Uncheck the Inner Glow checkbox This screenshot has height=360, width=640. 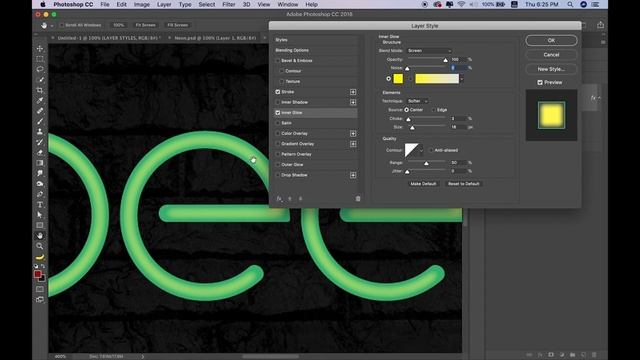click(x=278, y=113)
